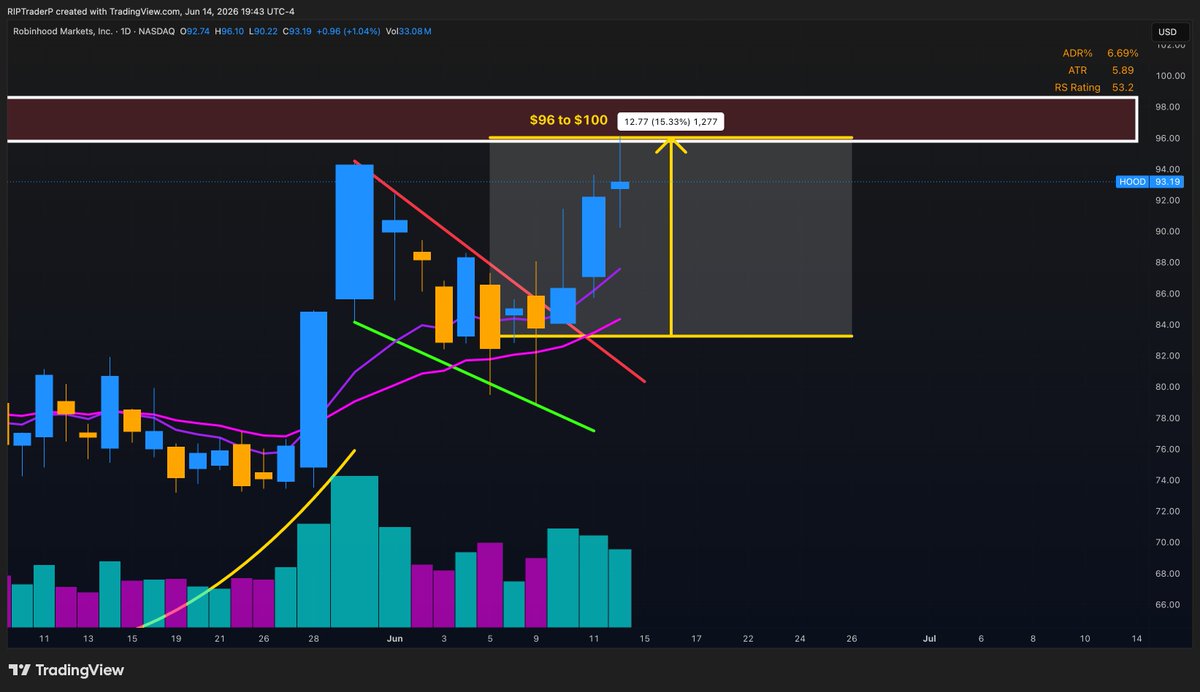The height and width of the screenshot is (692, 1200).
Task: Select the red descending trendline drawing
Action: coord(500,271)
